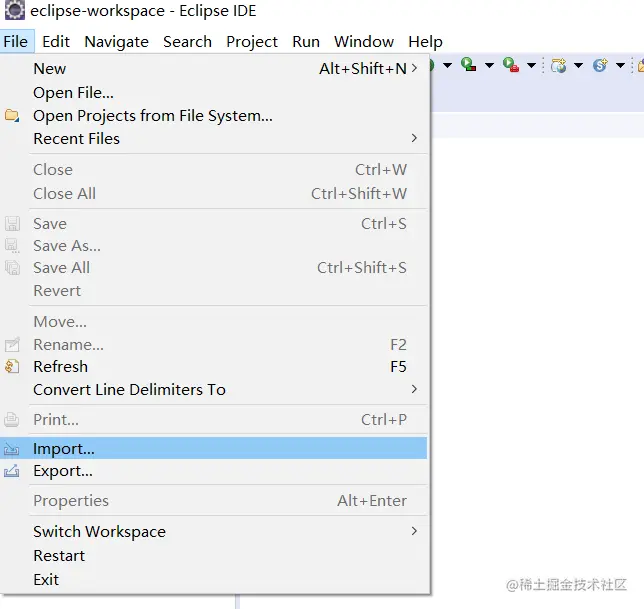This screenshot has width=644, height=609.
Task: Choose the Save As... menu entry
Action: coord(214,246)
